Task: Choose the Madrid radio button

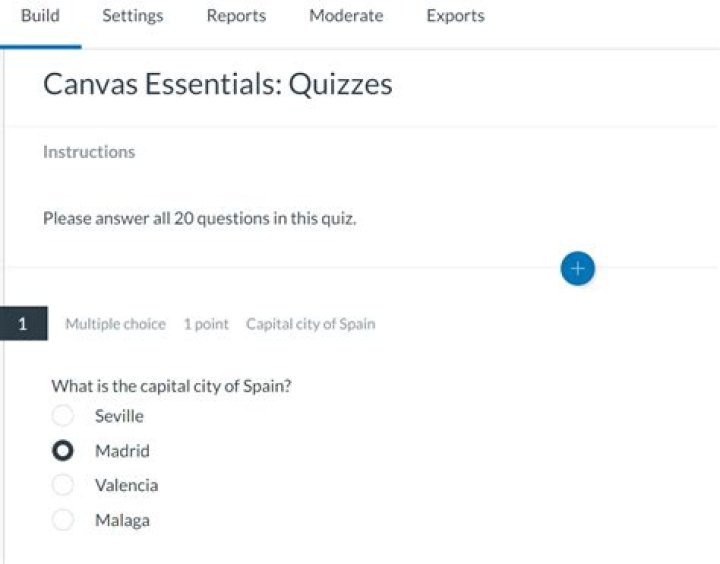Action: (63, 451)
